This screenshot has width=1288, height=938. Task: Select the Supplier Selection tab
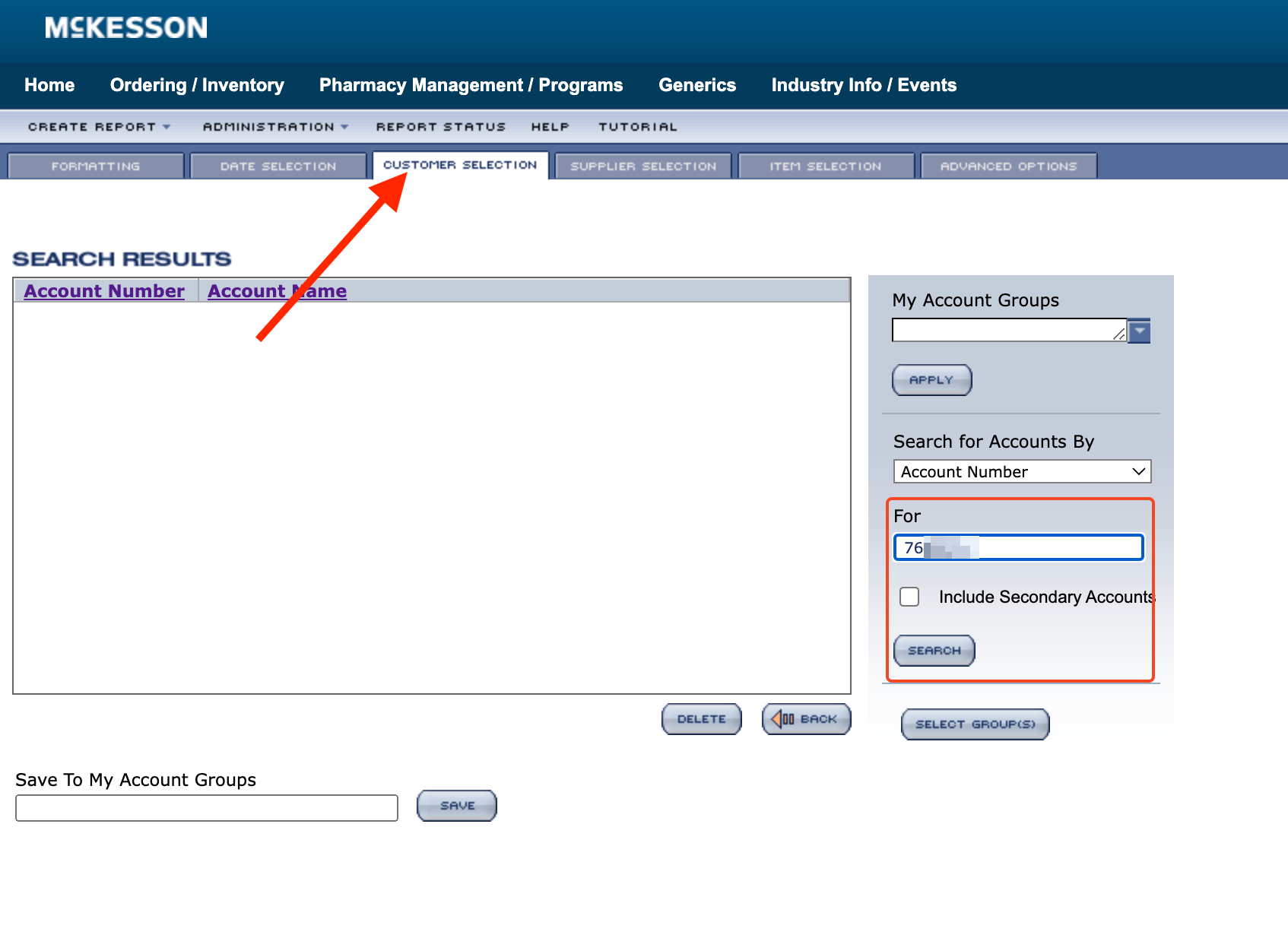(x=642, y=165)
